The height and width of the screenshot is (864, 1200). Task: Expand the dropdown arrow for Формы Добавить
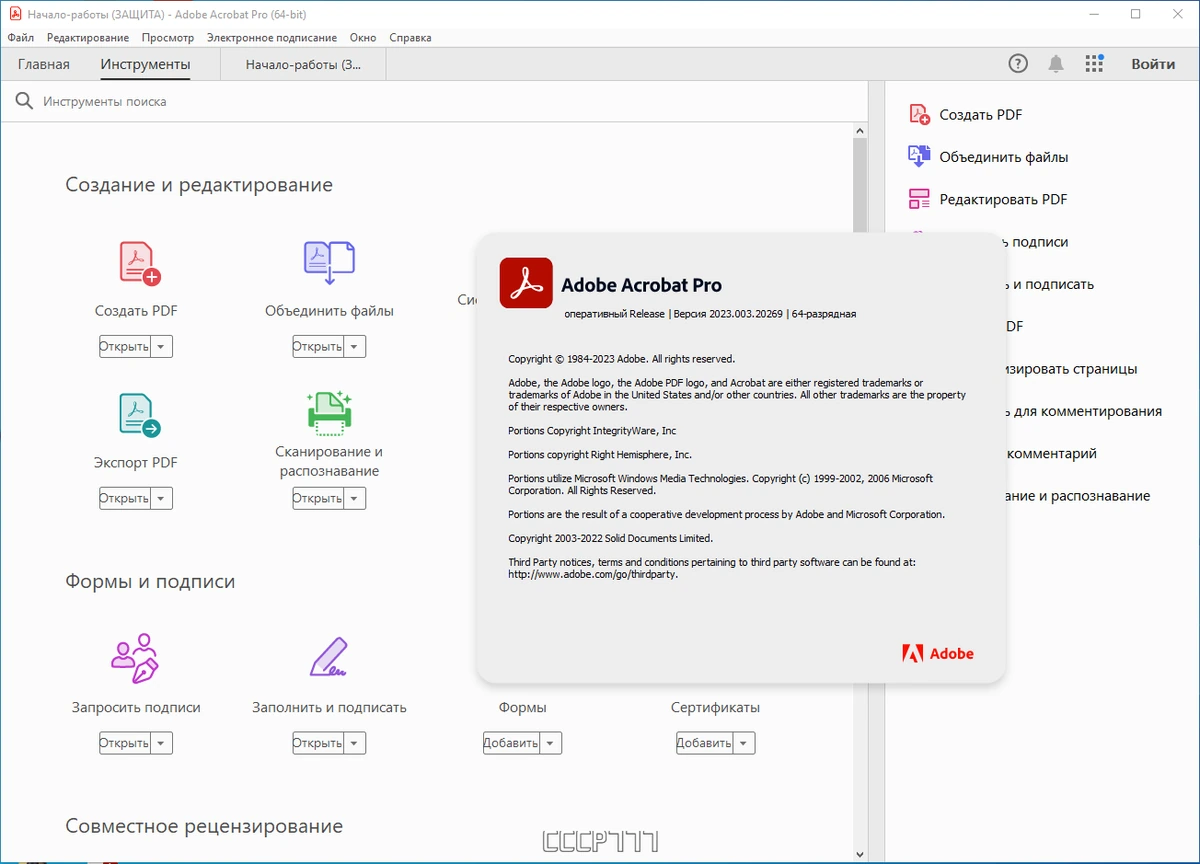coord(551,743)
